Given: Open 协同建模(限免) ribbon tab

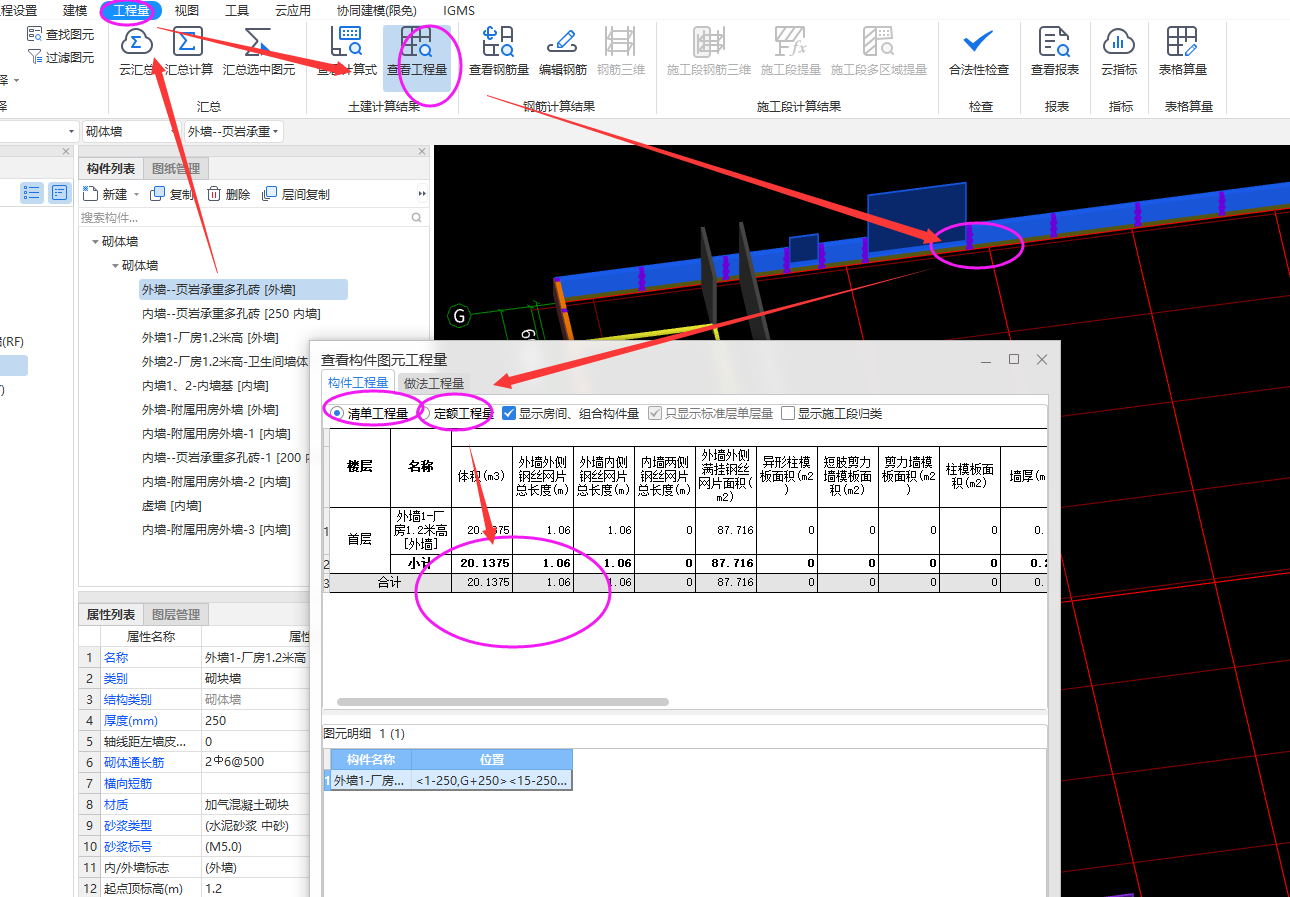Looking at the screenshot, I should 376,10.
